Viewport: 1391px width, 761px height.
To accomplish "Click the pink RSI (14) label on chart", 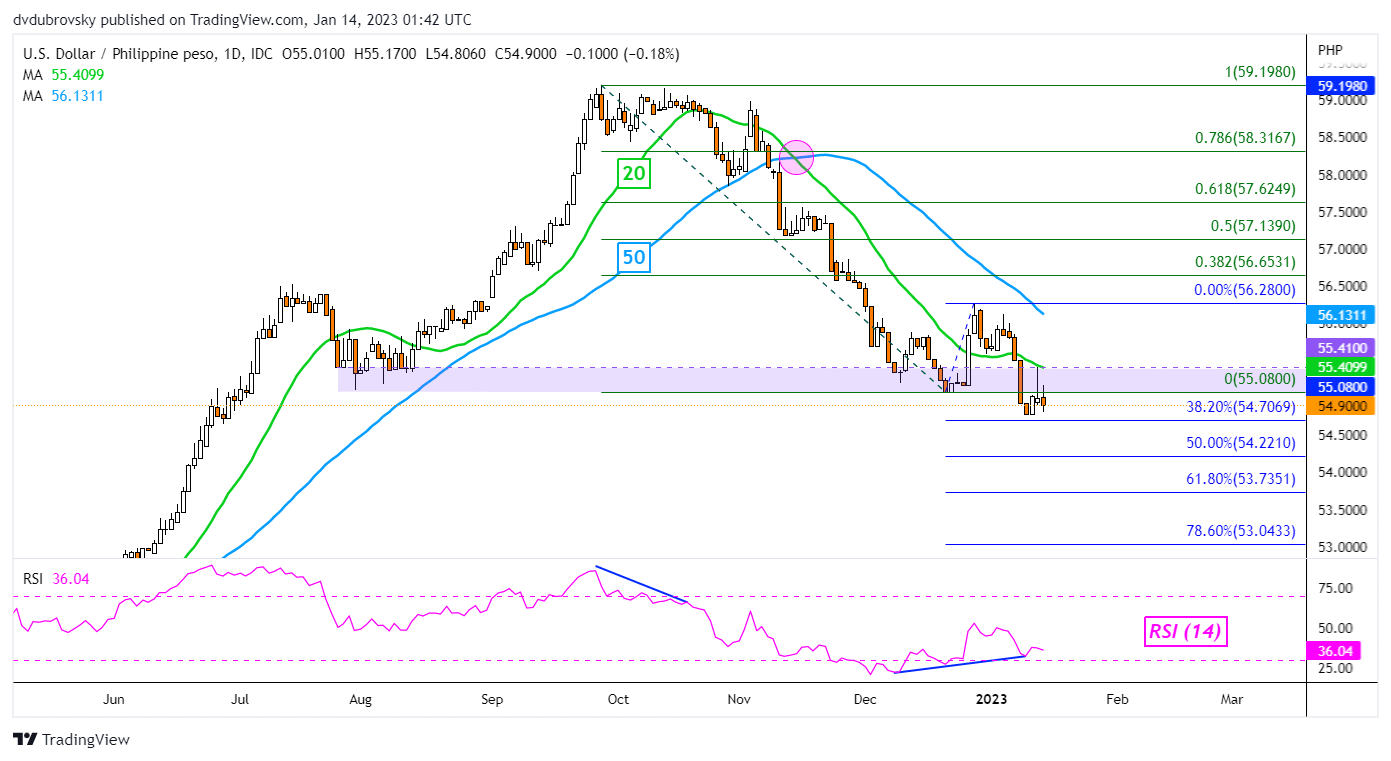I will (1185, 632).
